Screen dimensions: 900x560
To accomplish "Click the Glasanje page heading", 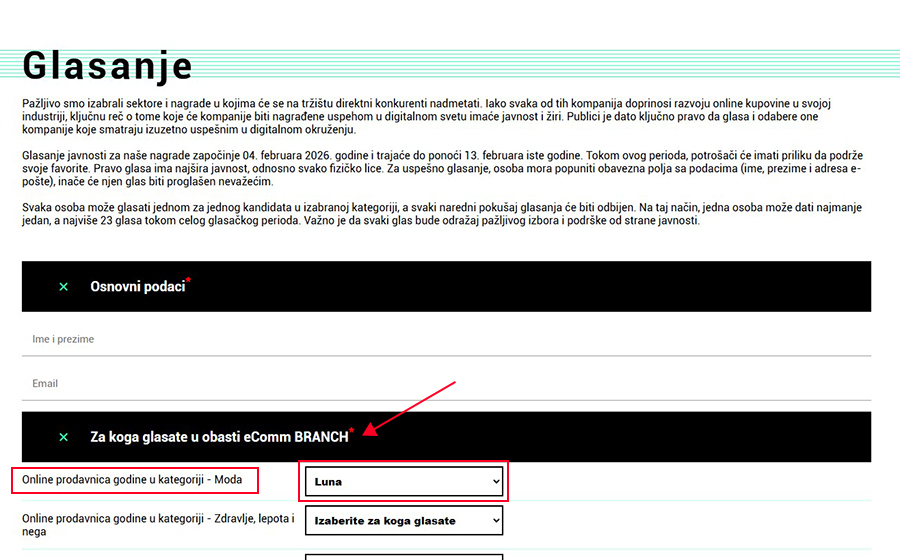I will click(107, 65).
